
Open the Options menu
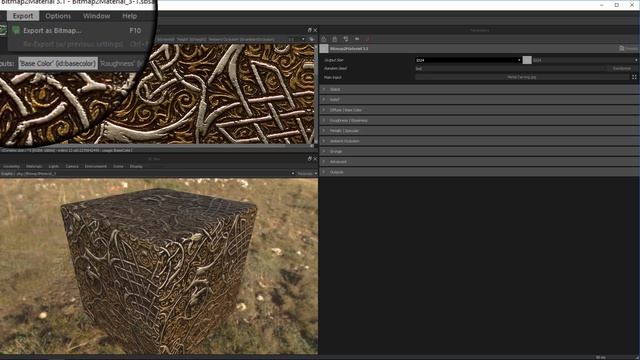point(58,16)
